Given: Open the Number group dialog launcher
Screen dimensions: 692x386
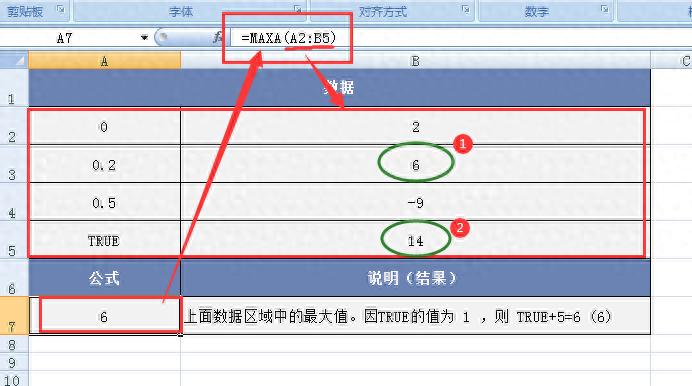Looking at the screenshot, I should point(604,9).
